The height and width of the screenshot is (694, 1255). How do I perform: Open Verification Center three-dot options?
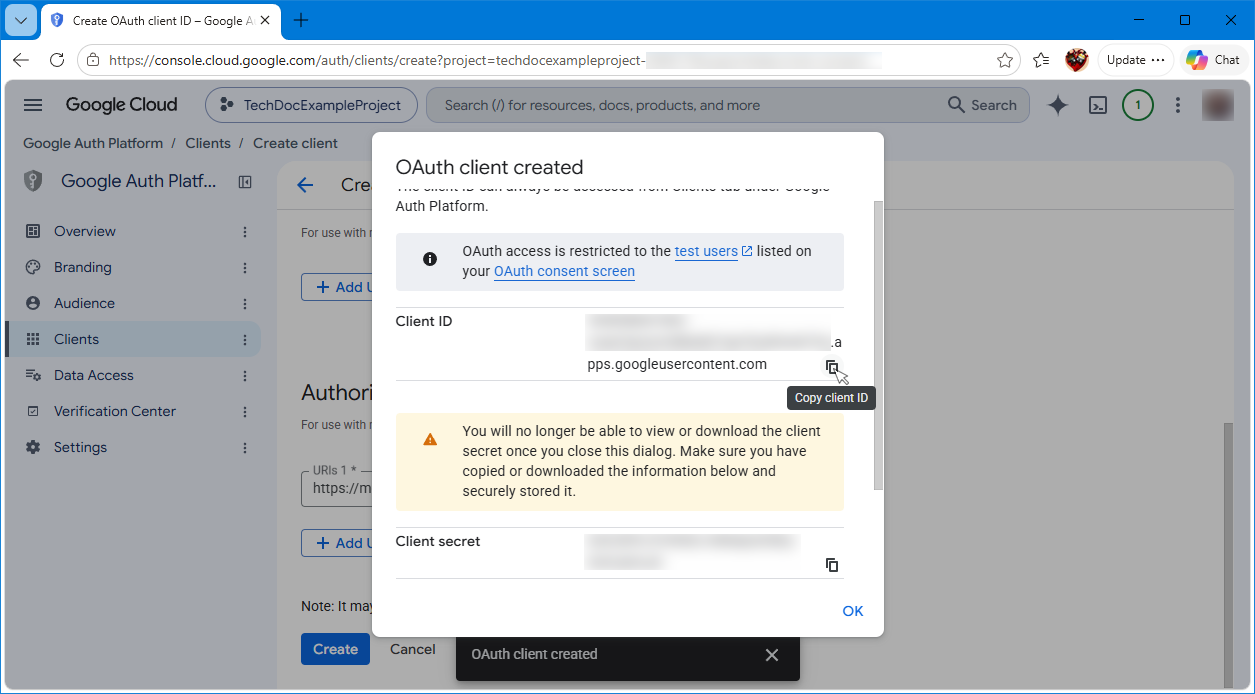click(245, 412)
